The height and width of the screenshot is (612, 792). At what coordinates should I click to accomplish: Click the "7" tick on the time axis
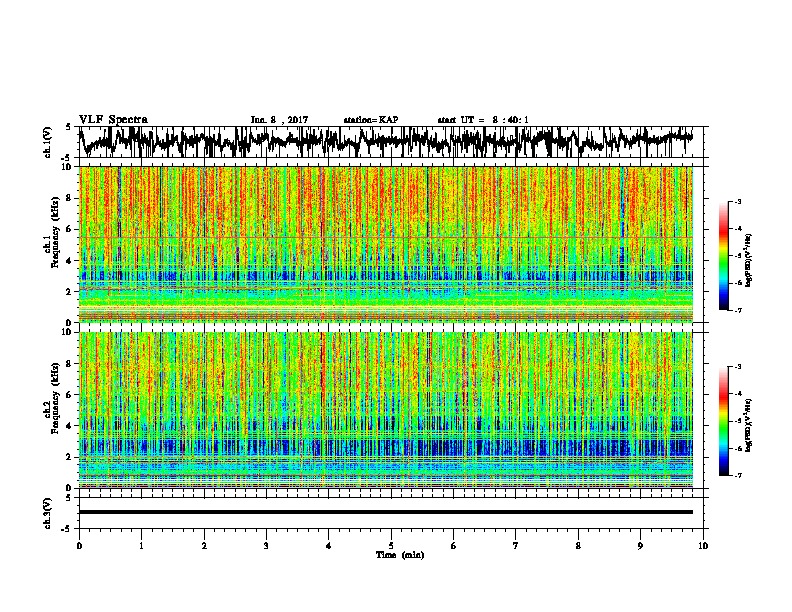coord(516,546)
